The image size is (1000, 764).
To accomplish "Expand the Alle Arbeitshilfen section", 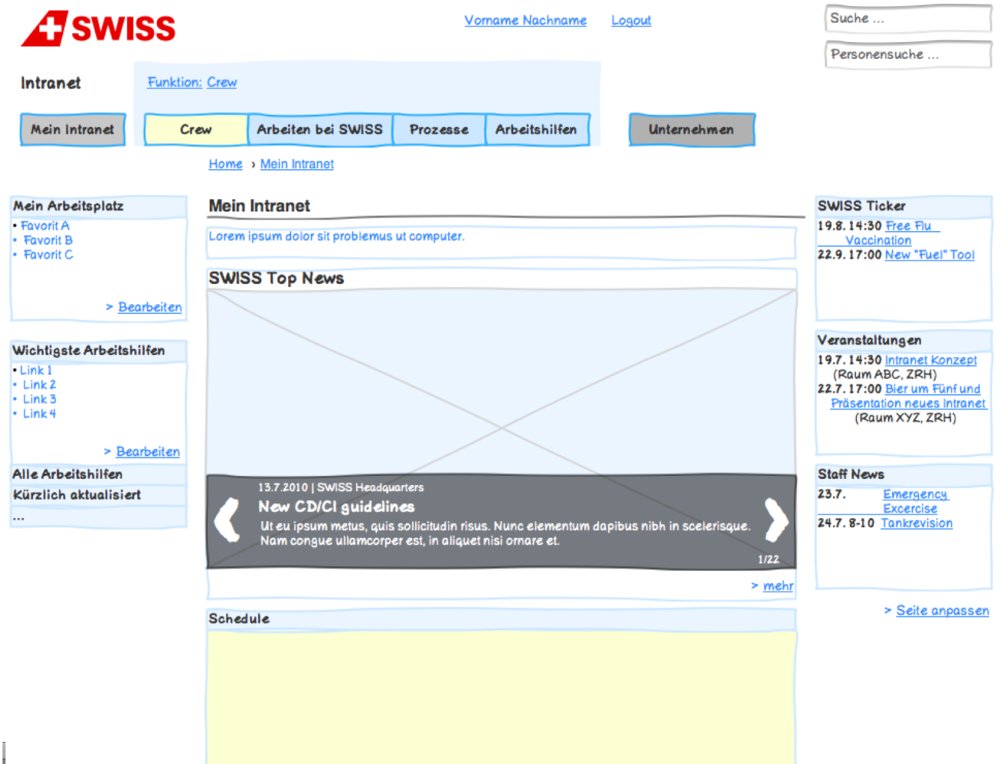I will tap(99, 474).
